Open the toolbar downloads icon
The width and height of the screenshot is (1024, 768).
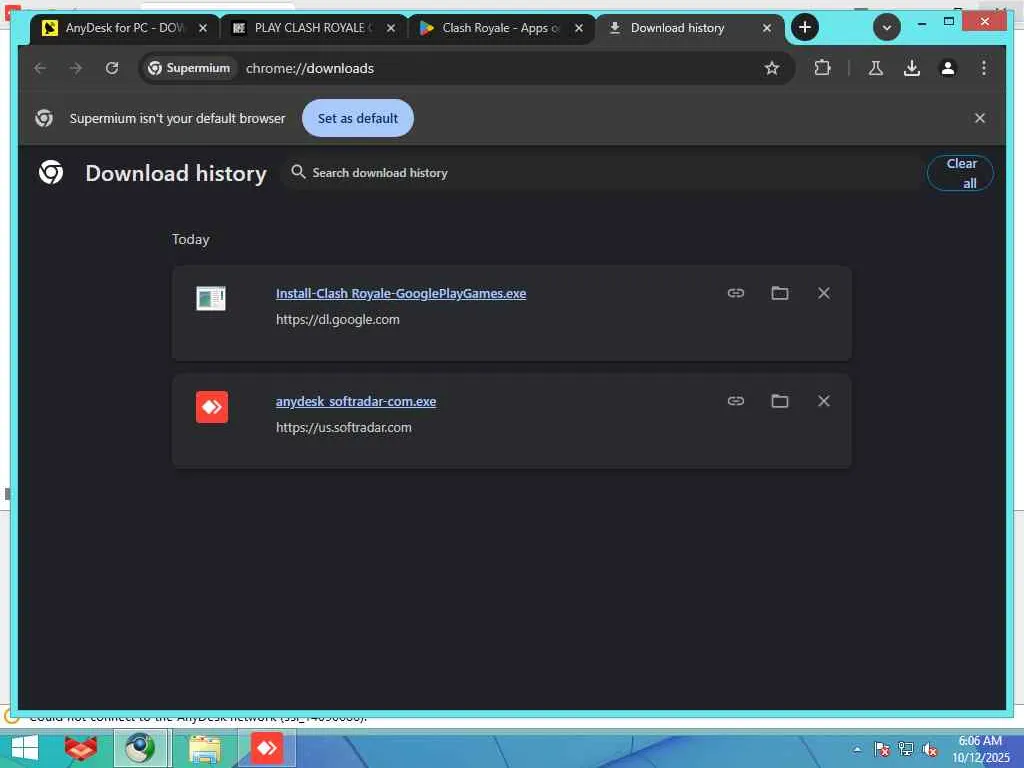tap(912, 68)
